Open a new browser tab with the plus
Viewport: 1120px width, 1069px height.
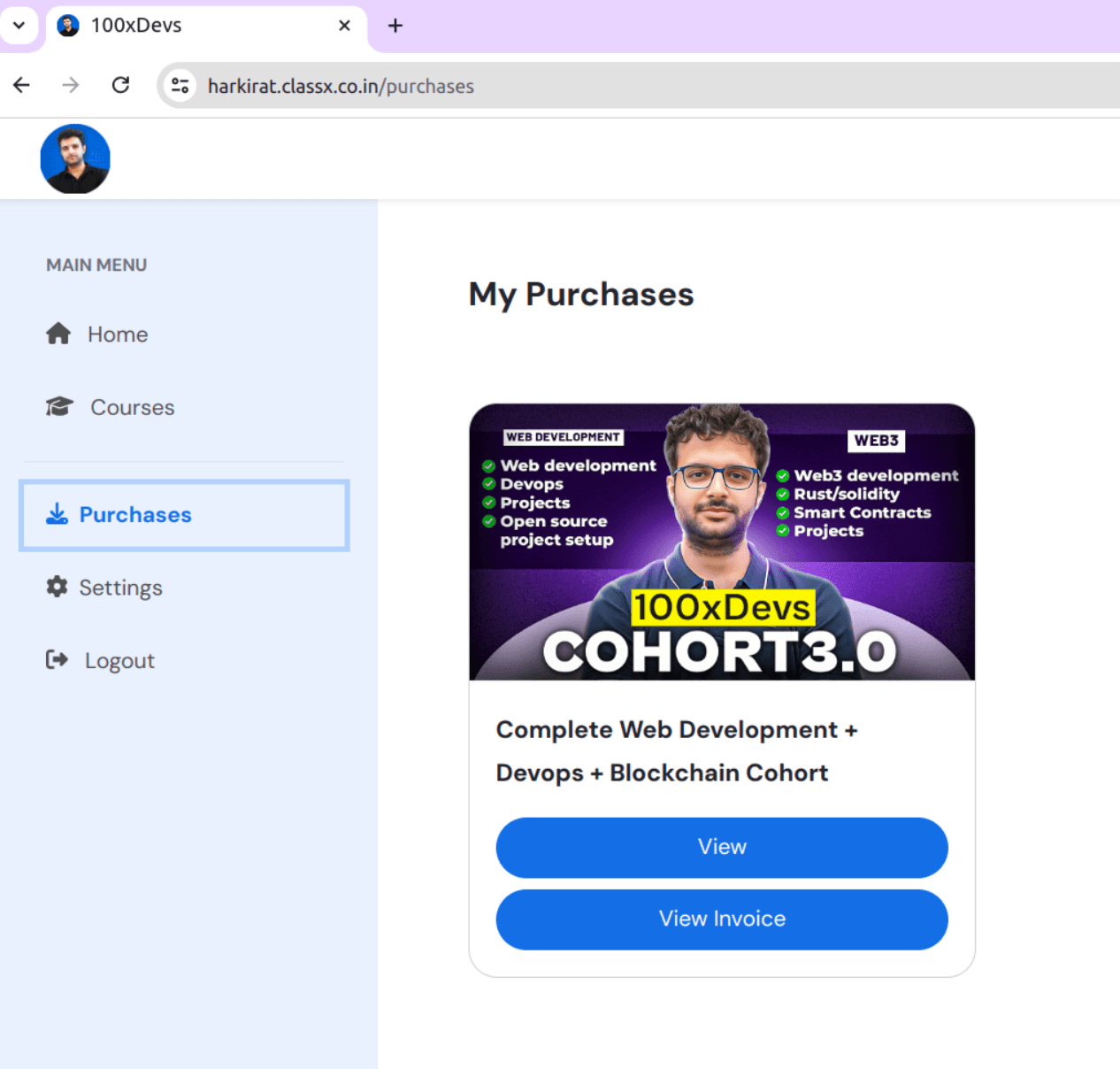click(x=395, y=26)
